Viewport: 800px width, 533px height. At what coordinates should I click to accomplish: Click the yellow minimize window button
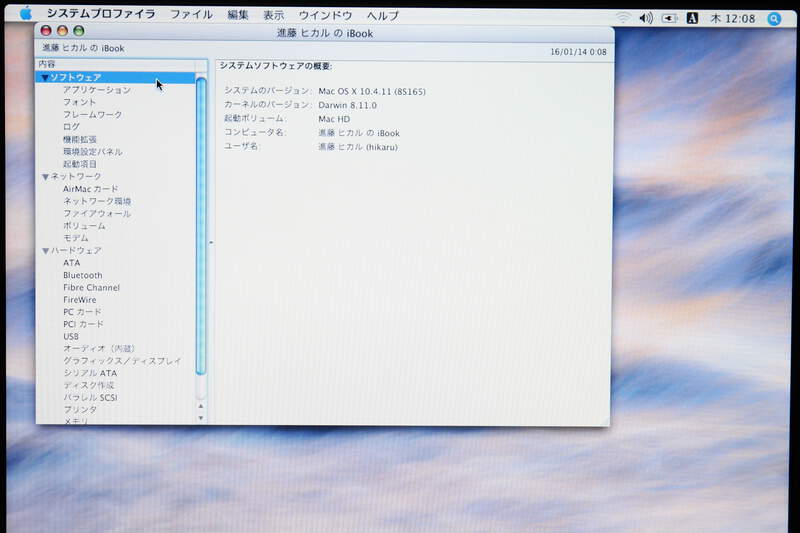coord(62,31)
